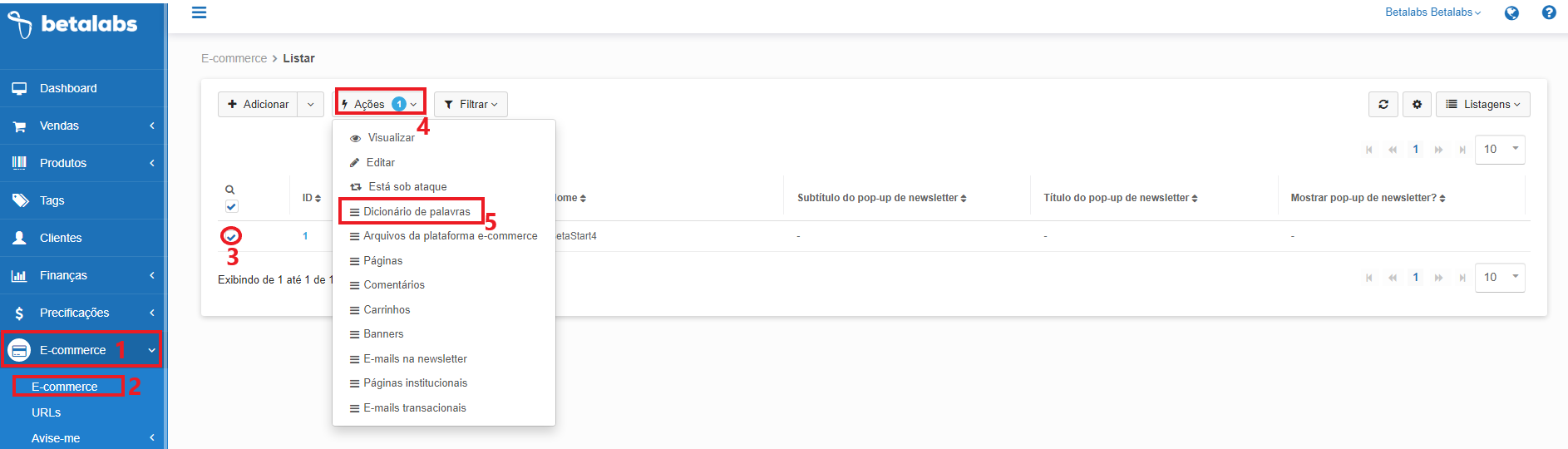Image resolution: width=1568 pixels, height=449 pixels.
Task: Sort by Título do pop-up de newsletter column
Action: [x=1120, y=198]
